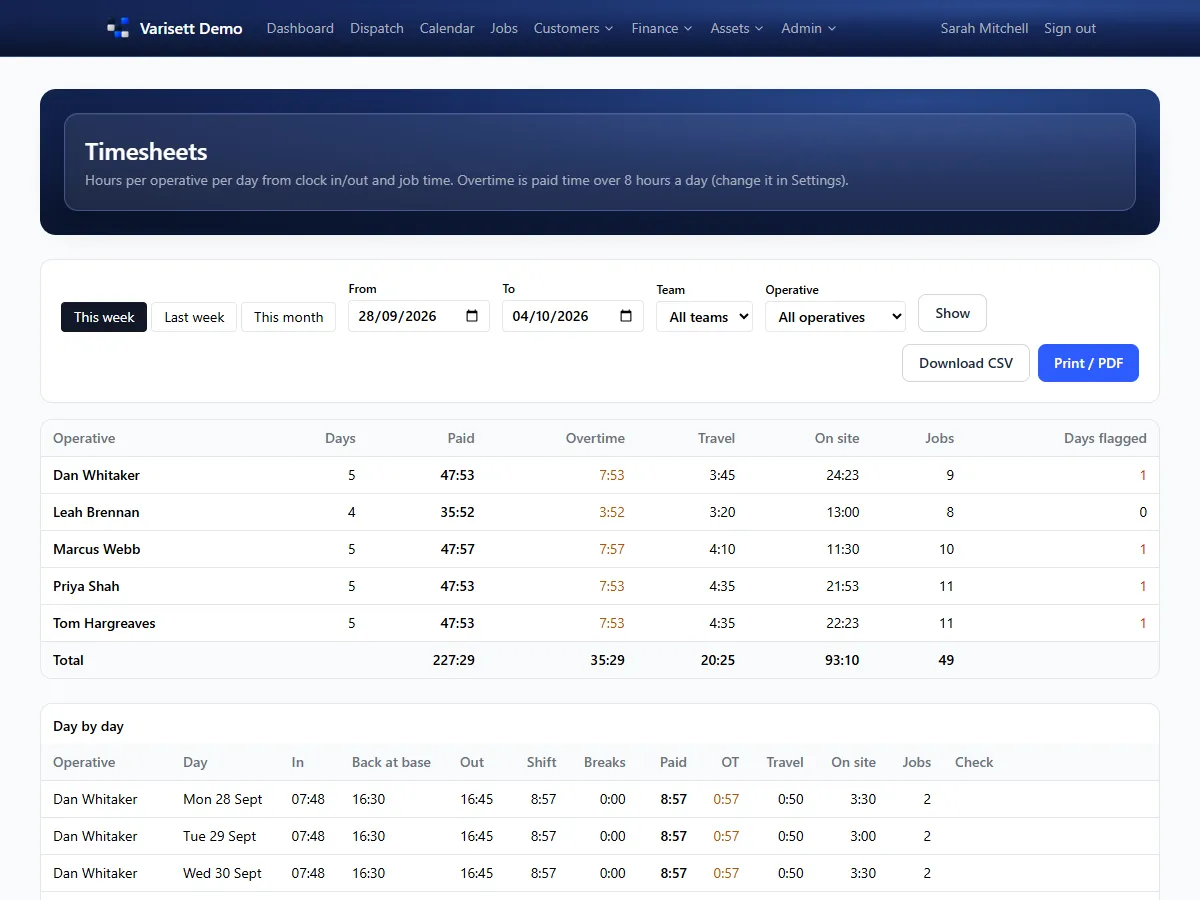
Task: Click Marcus Webb in summary table
Action: [x=97, y=549]
